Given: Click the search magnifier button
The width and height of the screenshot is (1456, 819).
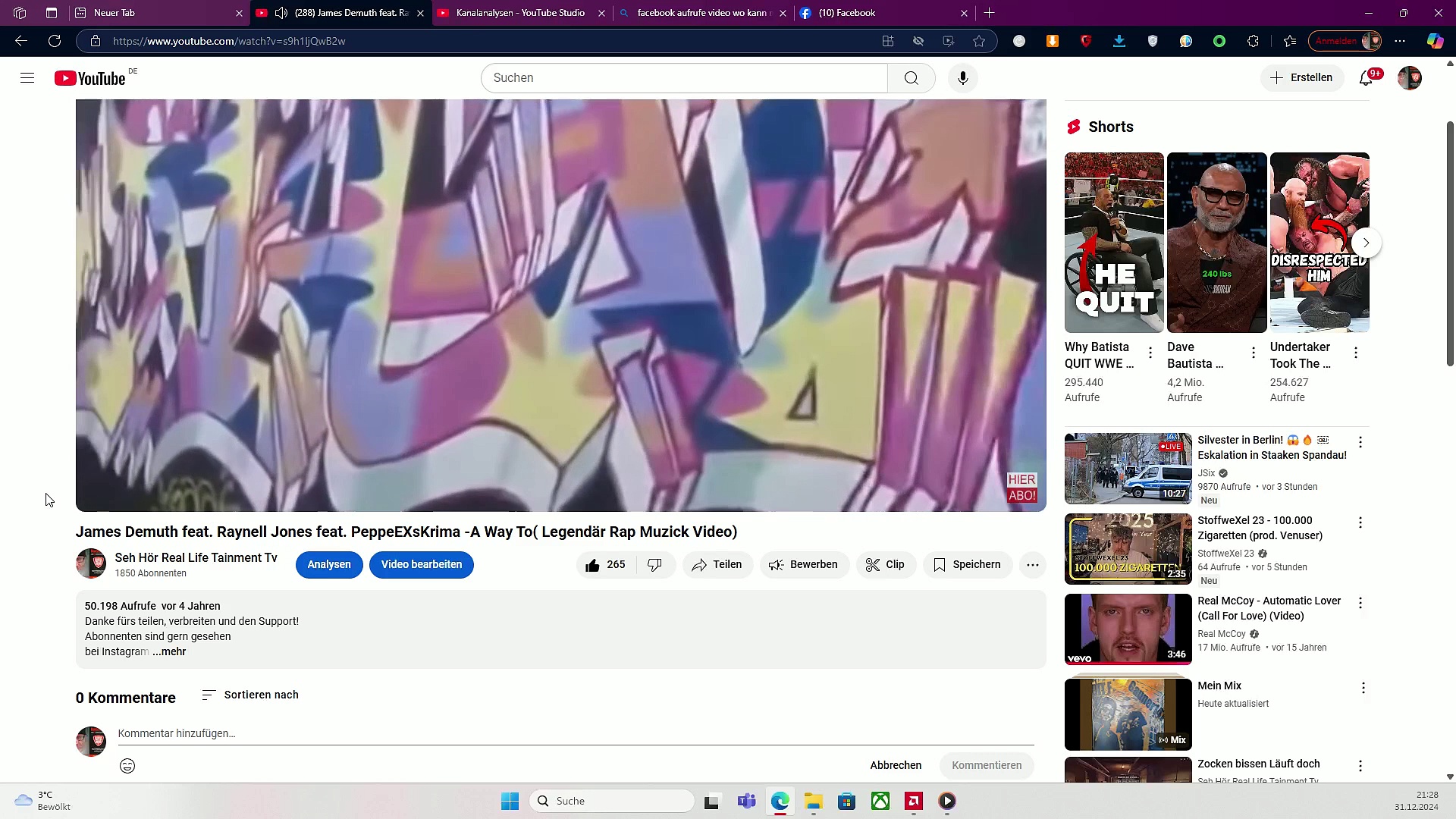Looking at the screenshot, I should tap(911, 78).
